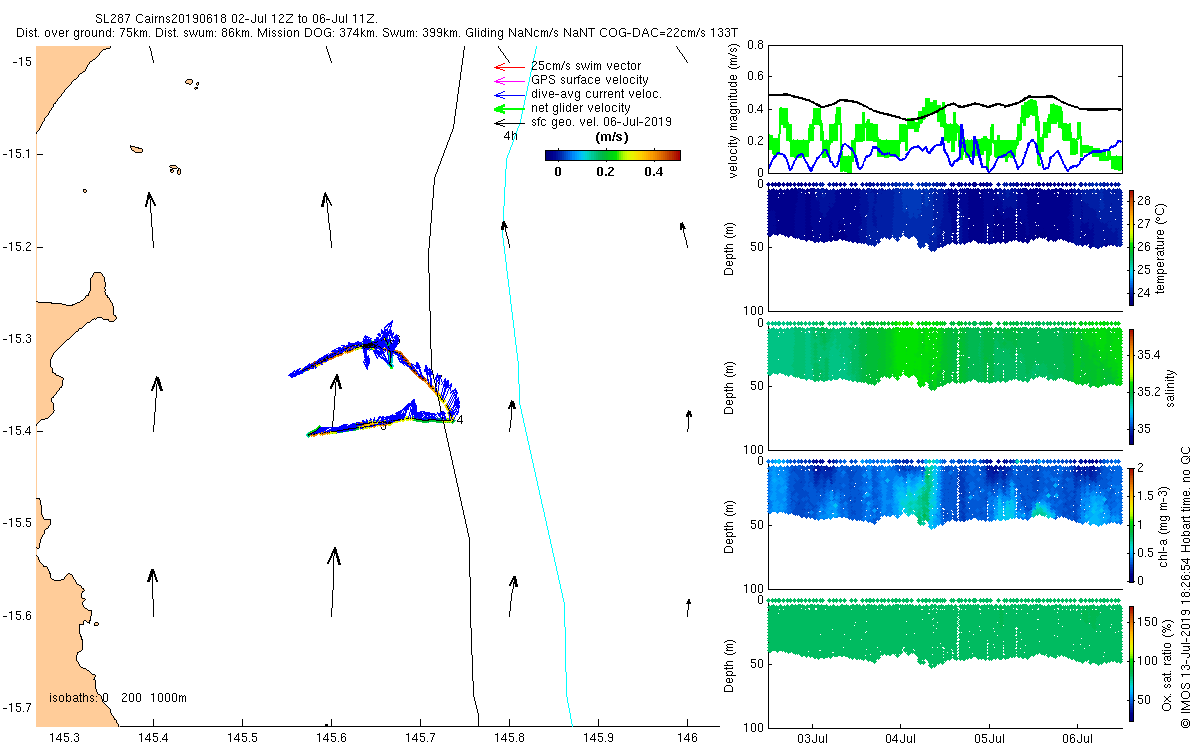Click the '146' longitude tick label

pyautogui.click(x=687, y=737)
